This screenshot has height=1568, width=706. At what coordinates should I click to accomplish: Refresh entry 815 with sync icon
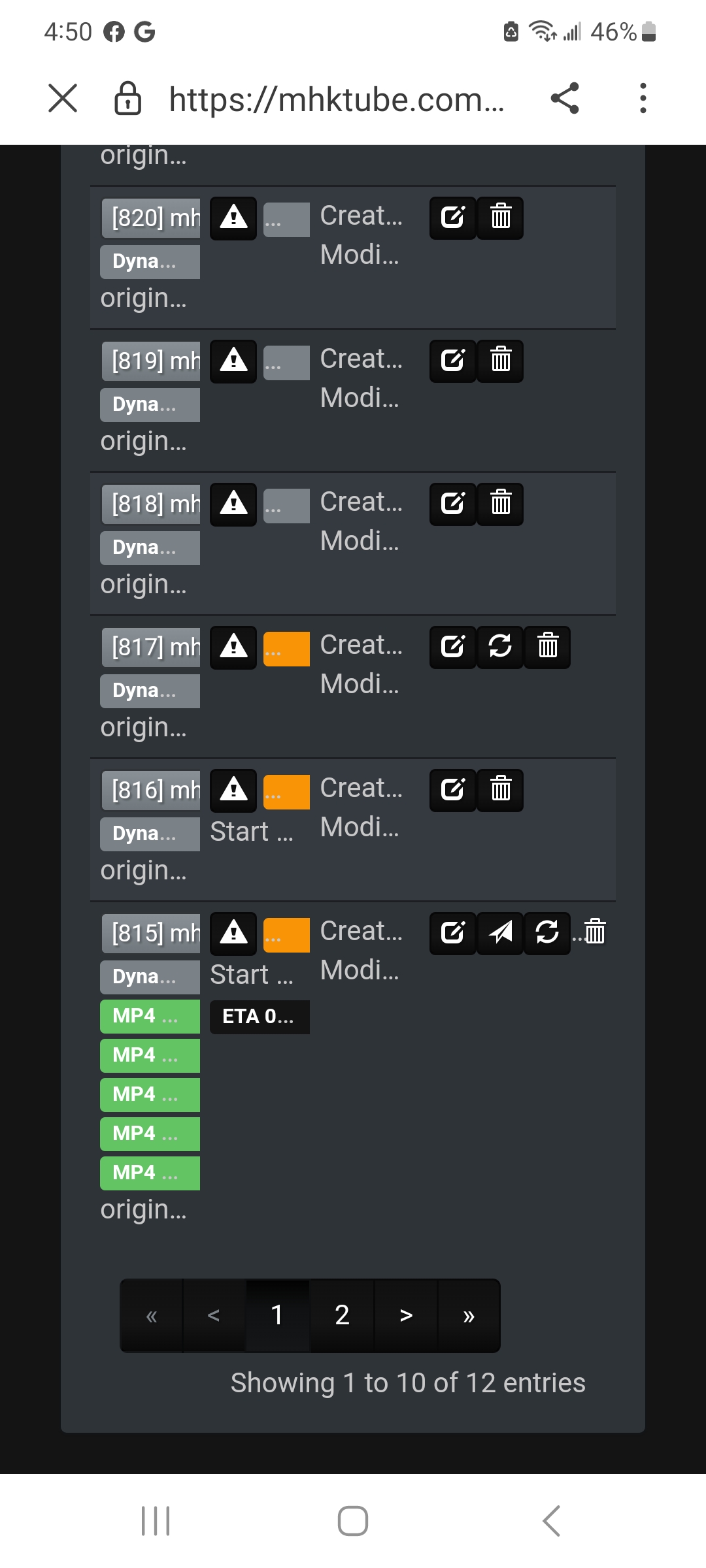(548, 934)
